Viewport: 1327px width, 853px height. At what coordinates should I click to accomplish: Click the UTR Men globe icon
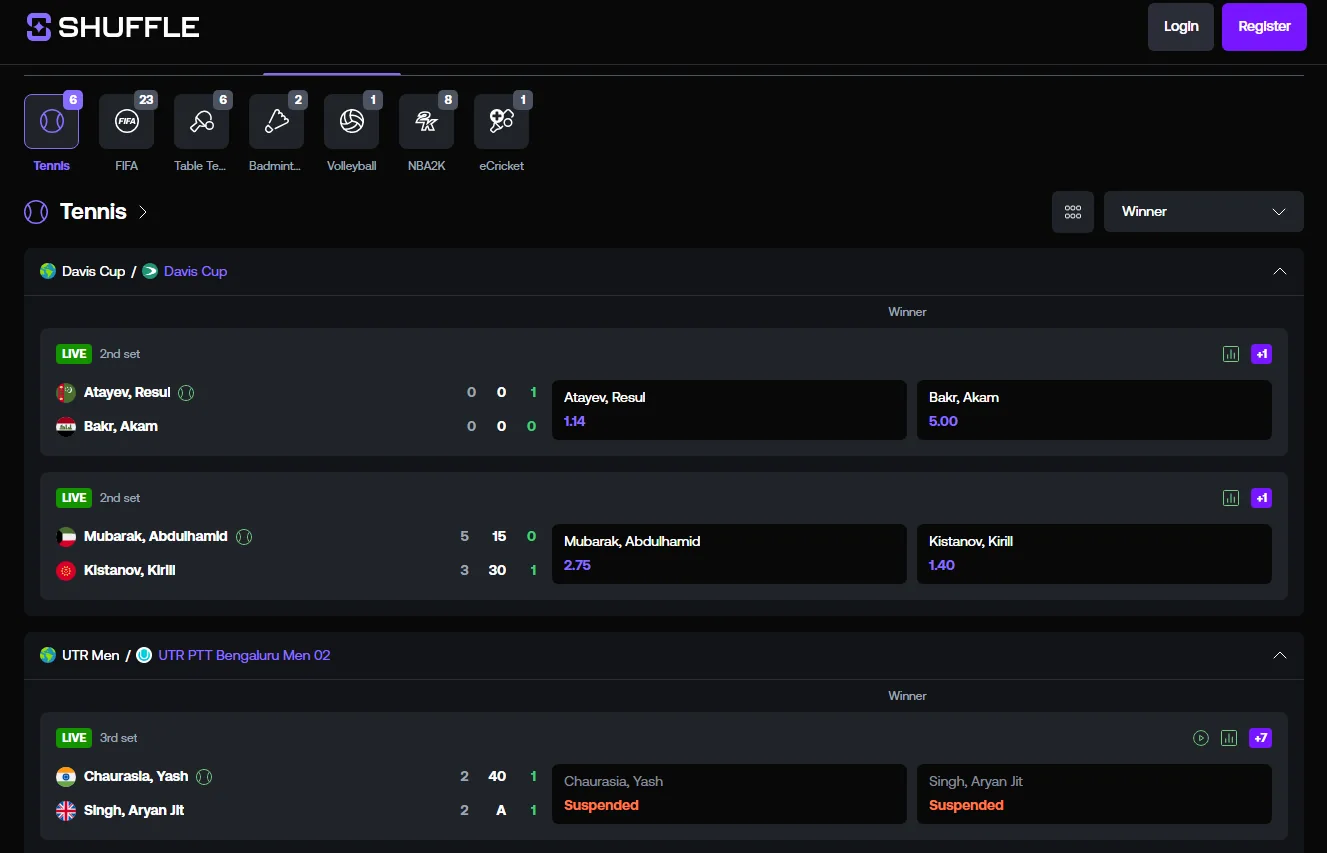coord(48,655)
